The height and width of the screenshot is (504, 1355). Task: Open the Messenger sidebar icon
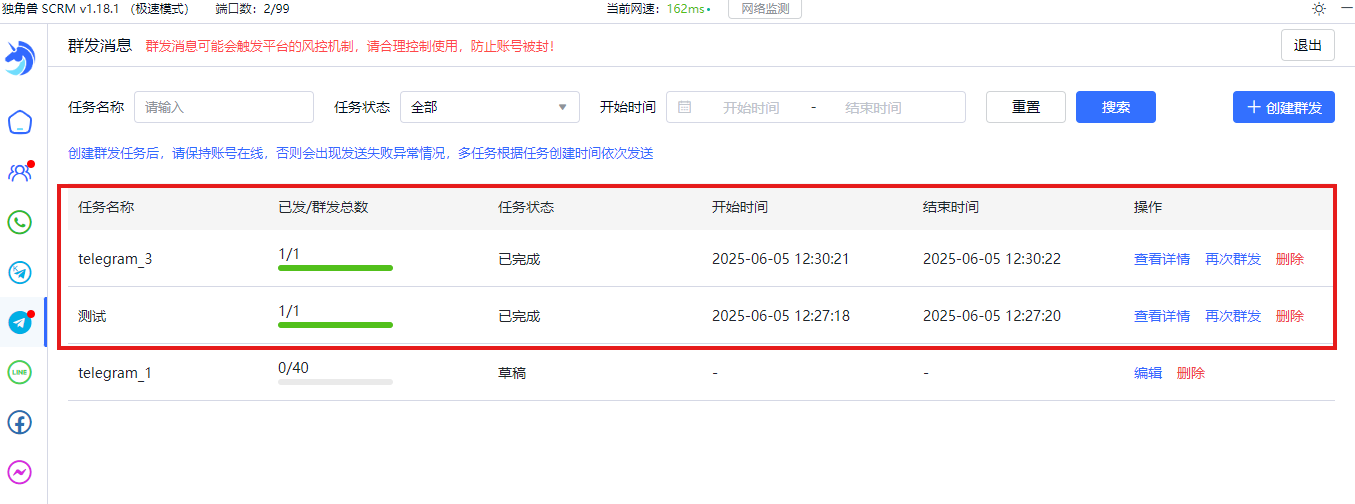click(x=20, y=472)
